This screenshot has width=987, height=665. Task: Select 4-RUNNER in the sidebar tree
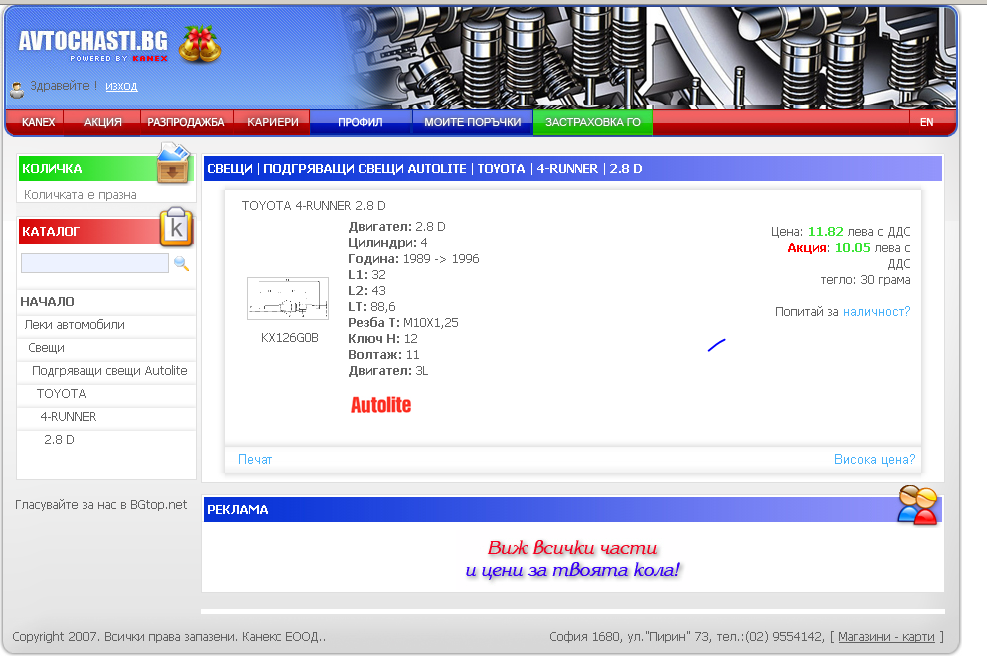point(68,417)
